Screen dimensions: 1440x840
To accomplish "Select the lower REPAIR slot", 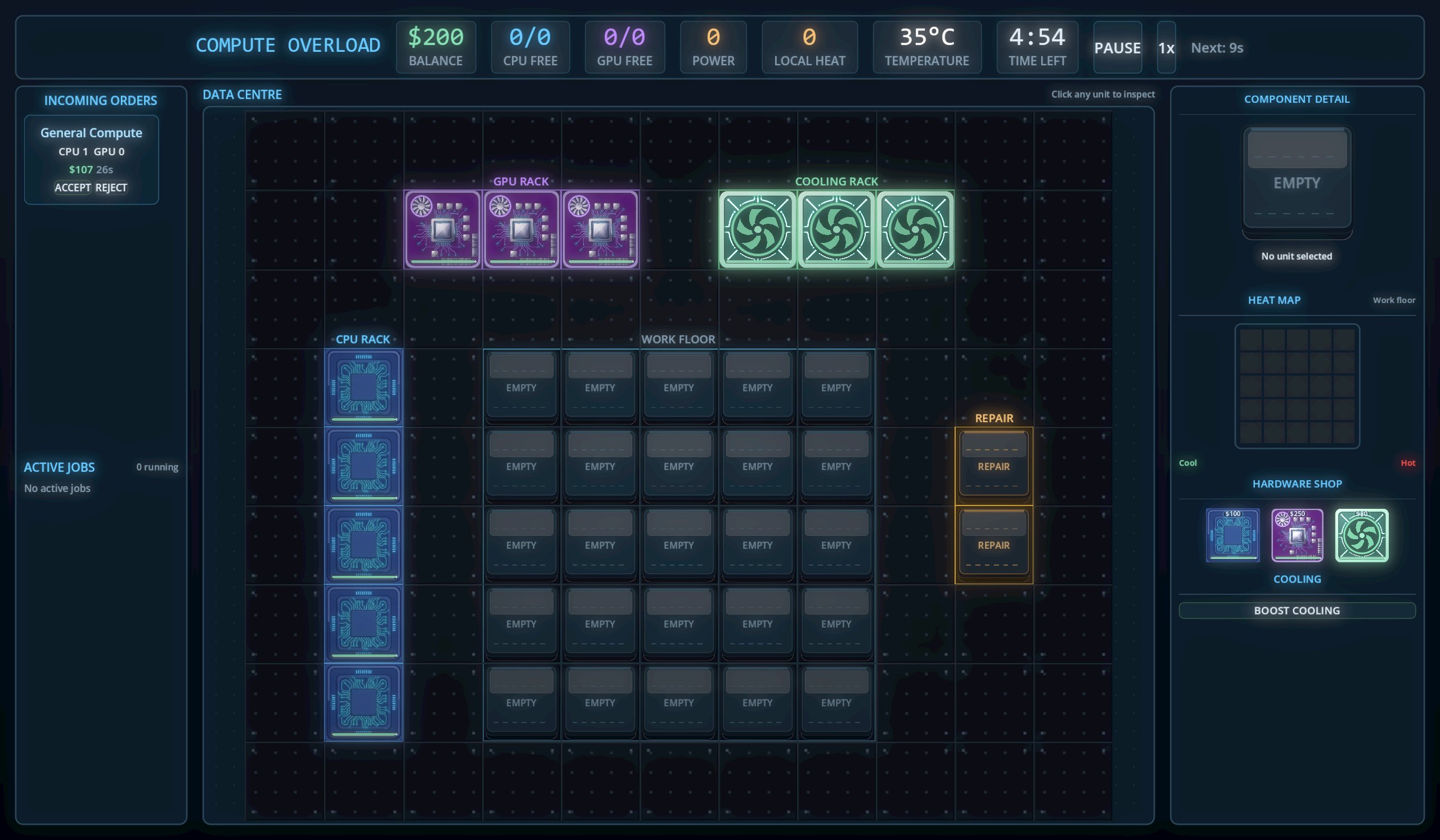I will click(x=994, y=545).
